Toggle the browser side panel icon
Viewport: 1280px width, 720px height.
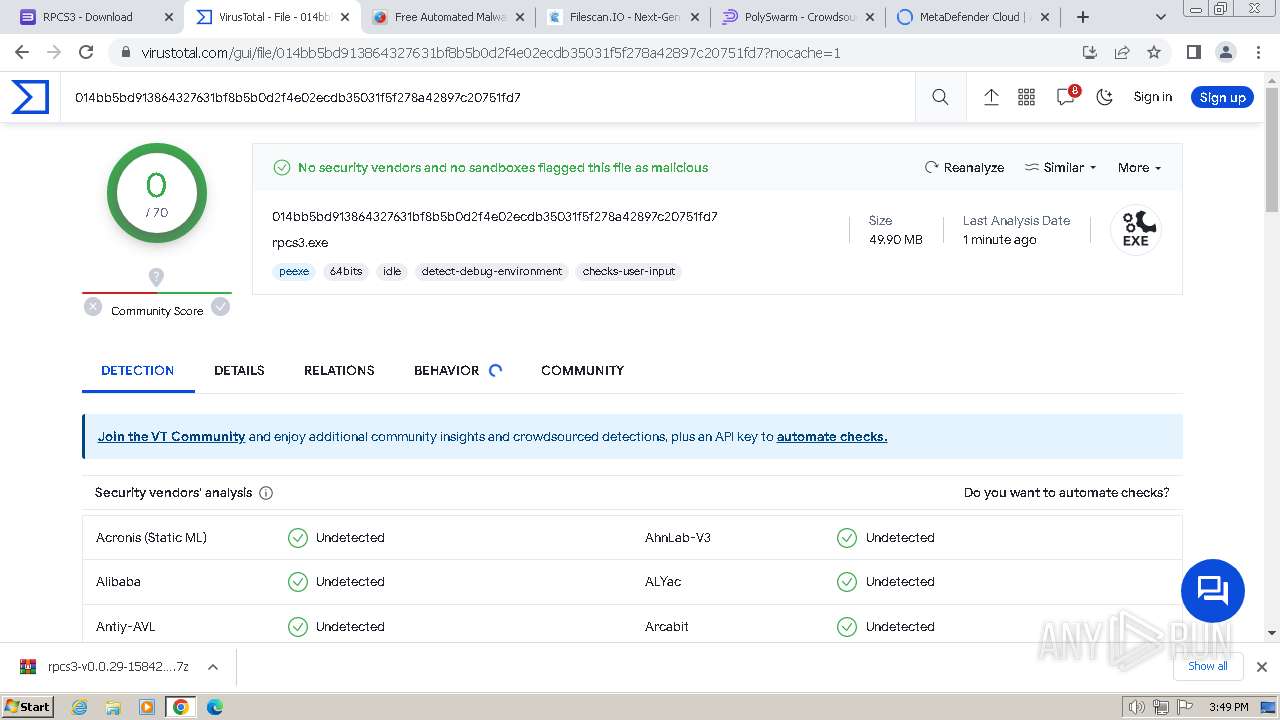(x=1193, y=52)
